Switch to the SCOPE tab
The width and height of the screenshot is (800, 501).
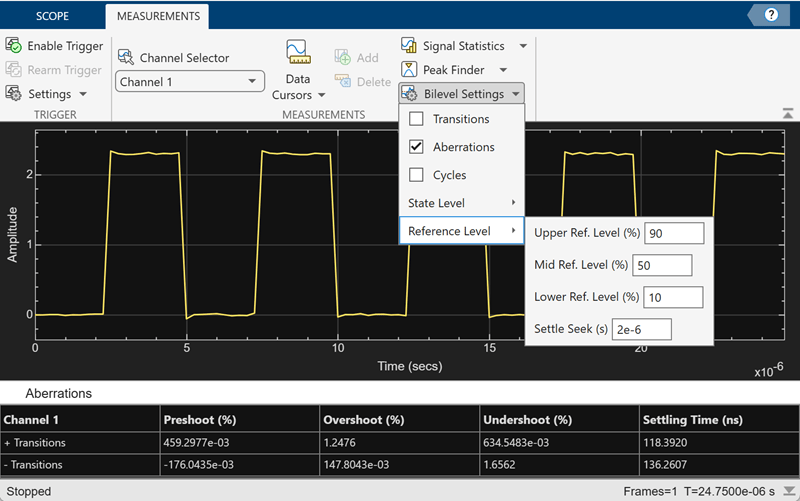pos(52,16)
